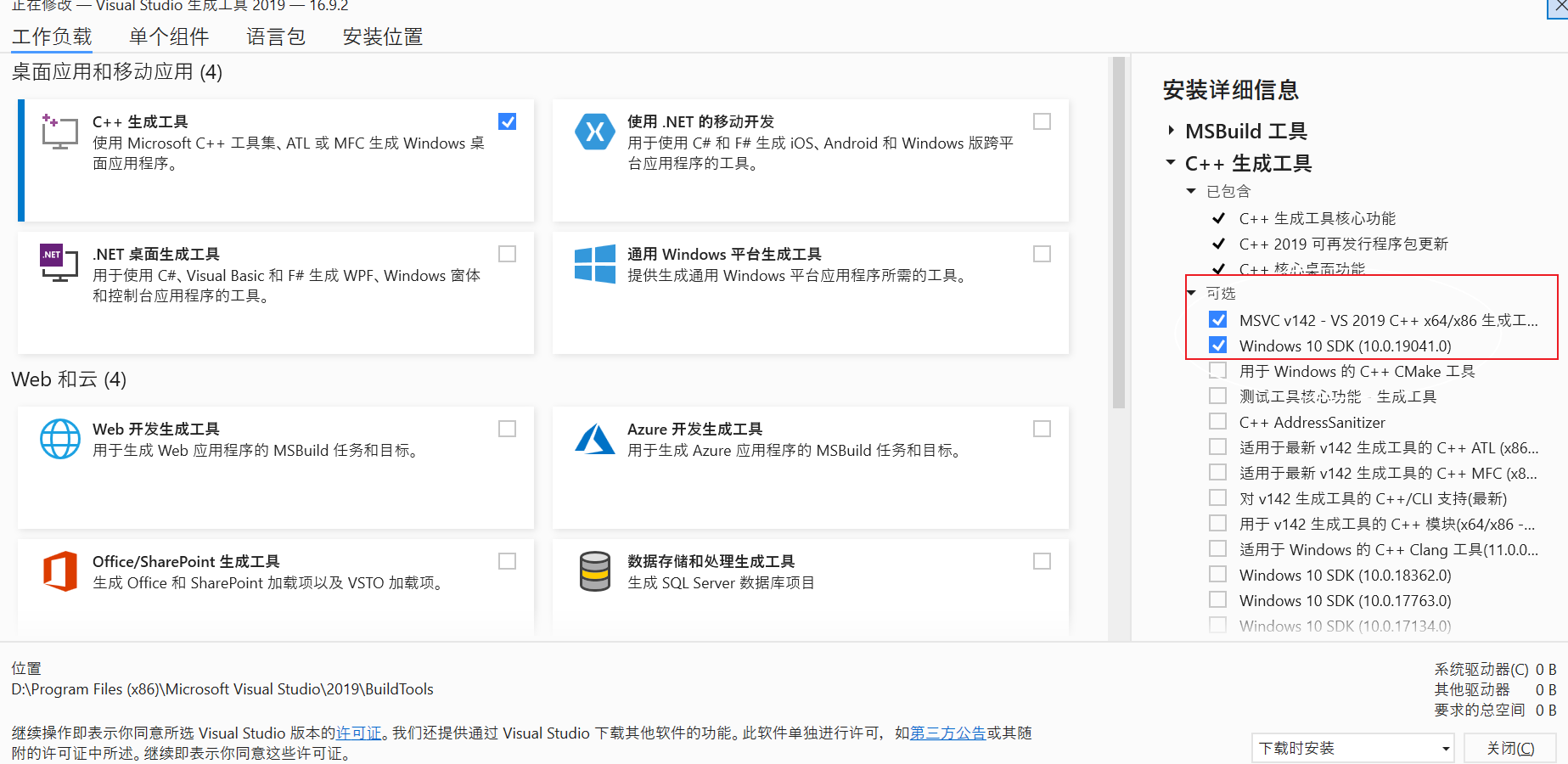
Task: Select the C++ 生成工具核心功能 included item
Action: coord(1318,218)
